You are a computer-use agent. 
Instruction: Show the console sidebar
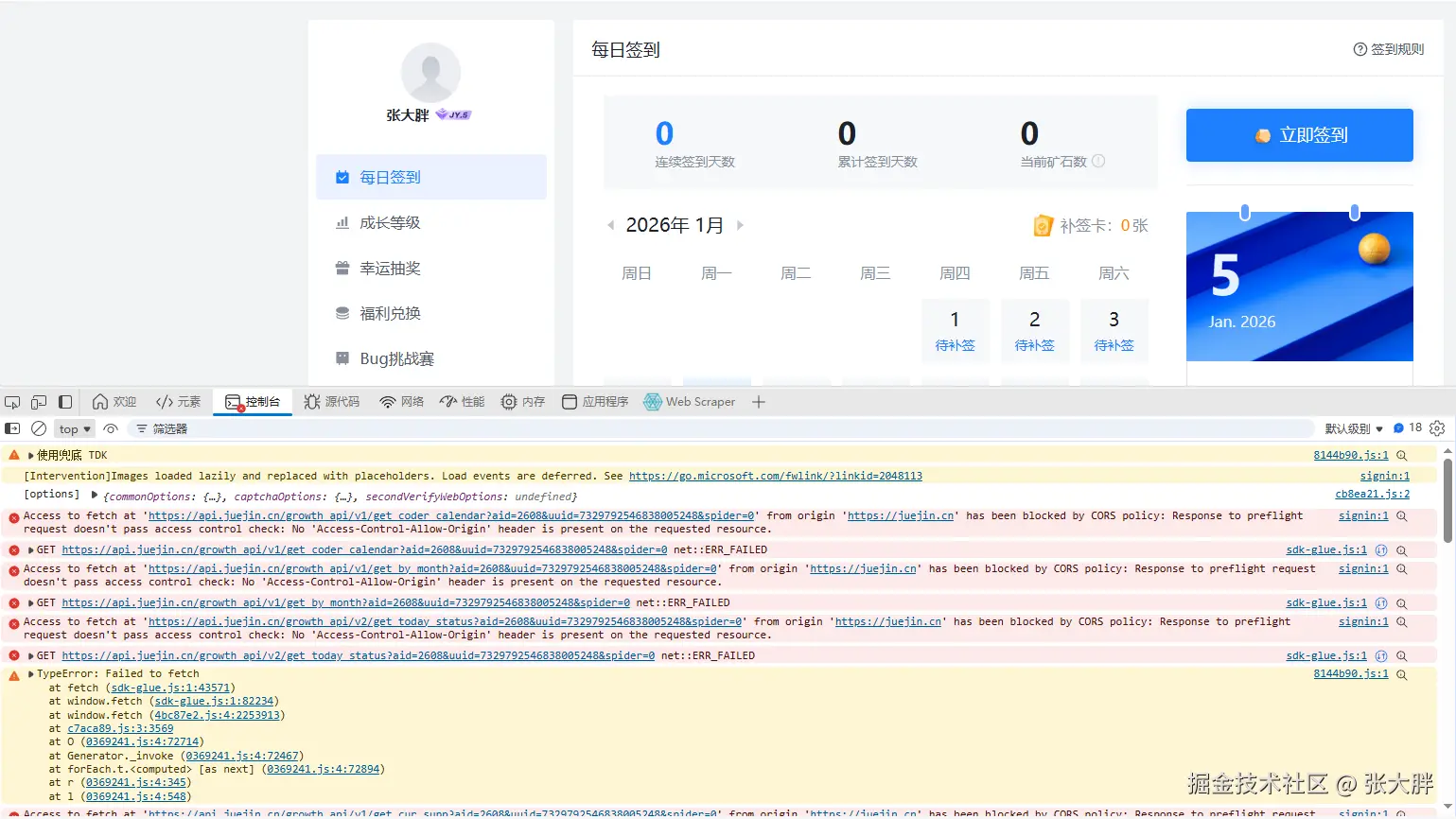(x=12, y=427)
